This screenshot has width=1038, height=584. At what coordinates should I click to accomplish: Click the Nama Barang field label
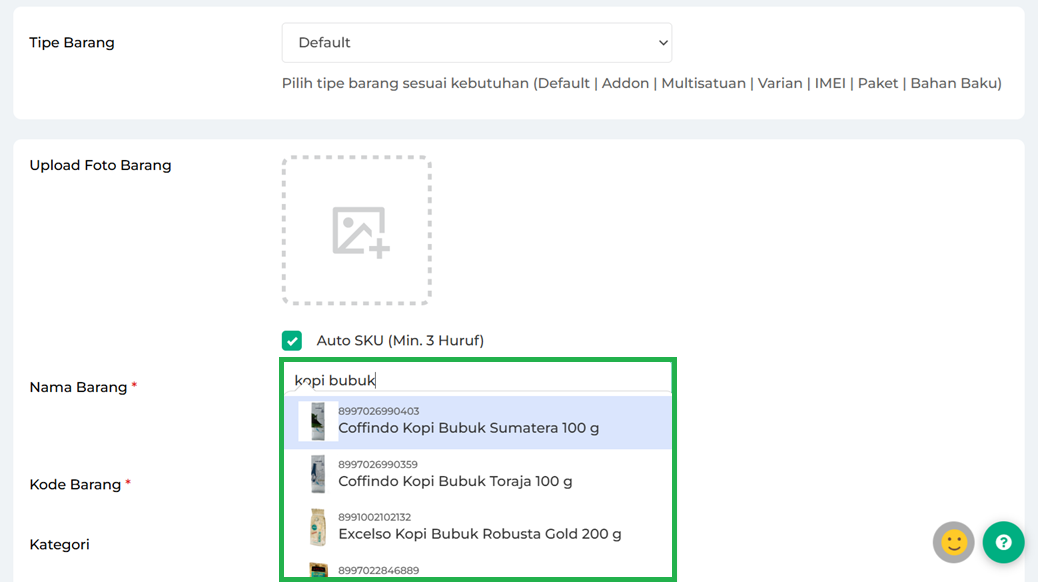(78, 387)
